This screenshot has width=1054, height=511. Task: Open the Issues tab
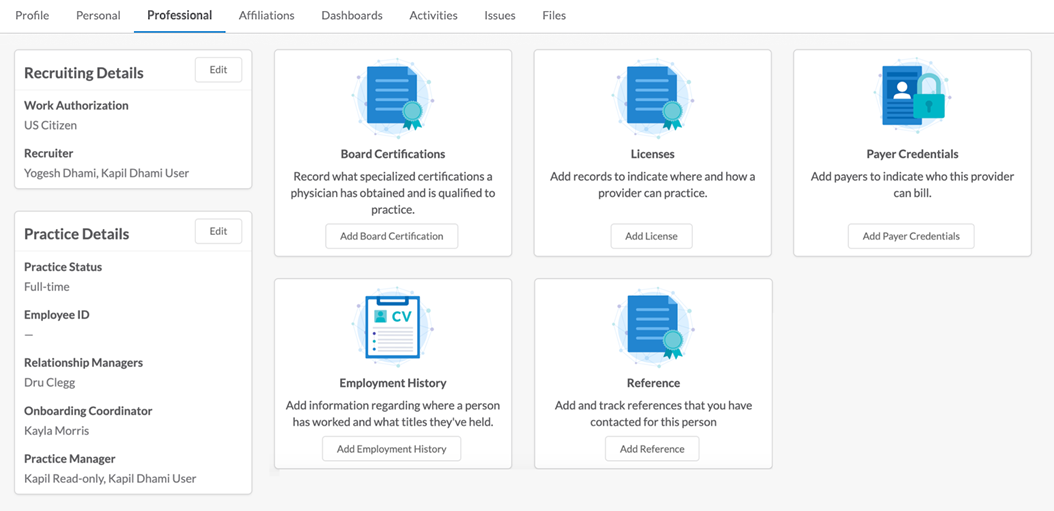click(500, 15)
